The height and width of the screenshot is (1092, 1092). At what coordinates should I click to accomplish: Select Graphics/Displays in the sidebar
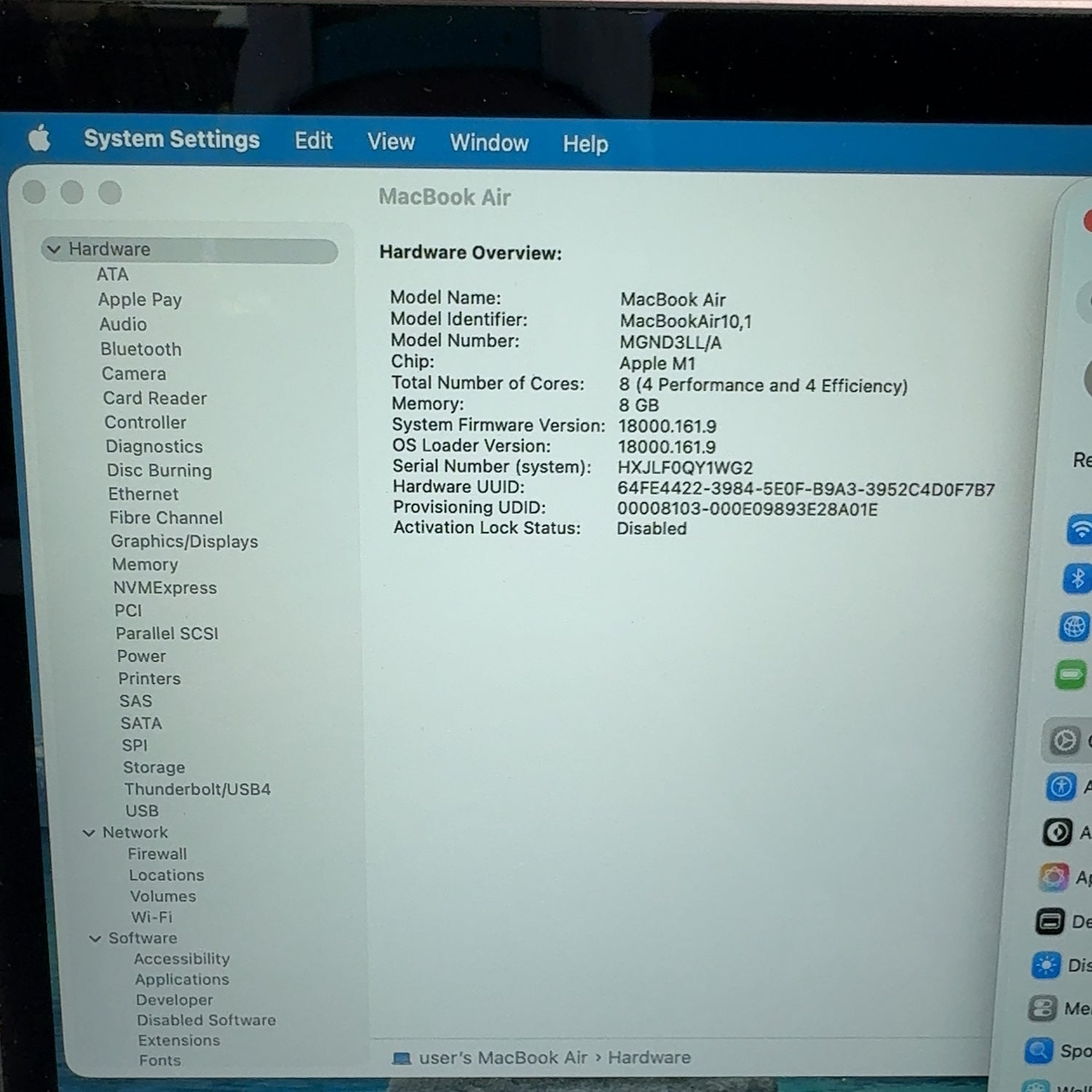tap(184, 542)
